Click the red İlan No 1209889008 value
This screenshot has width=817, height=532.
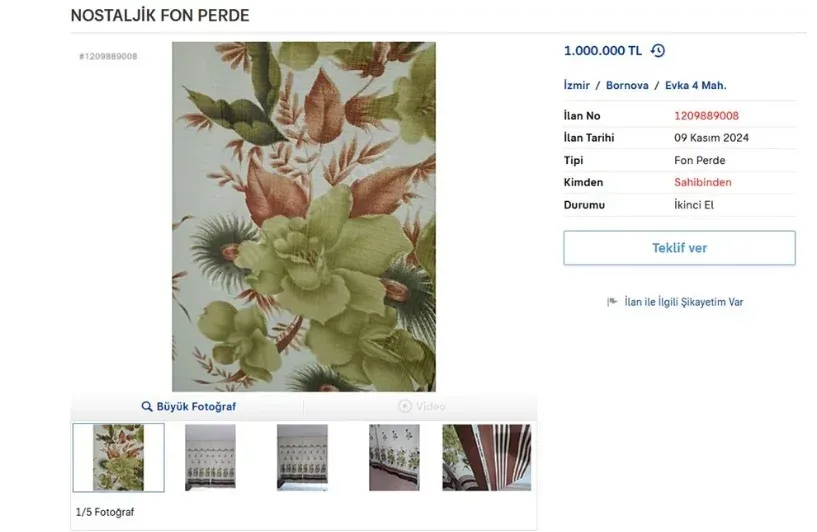(x=706, y=116)
